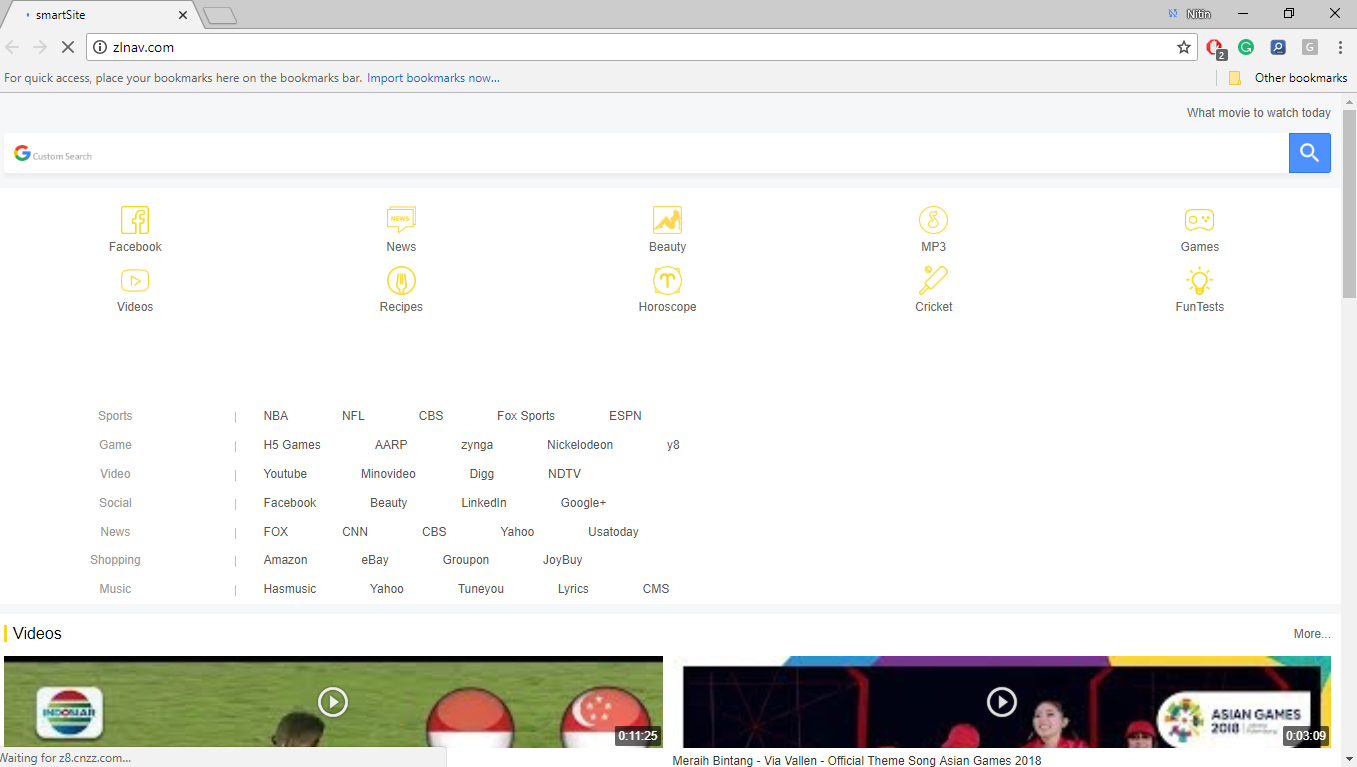
Task: Open the Google+ link
Action: tap(583, 503)
